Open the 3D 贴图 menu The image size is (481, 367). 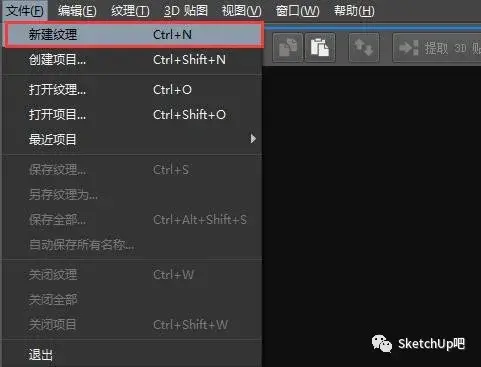(186, 11)
